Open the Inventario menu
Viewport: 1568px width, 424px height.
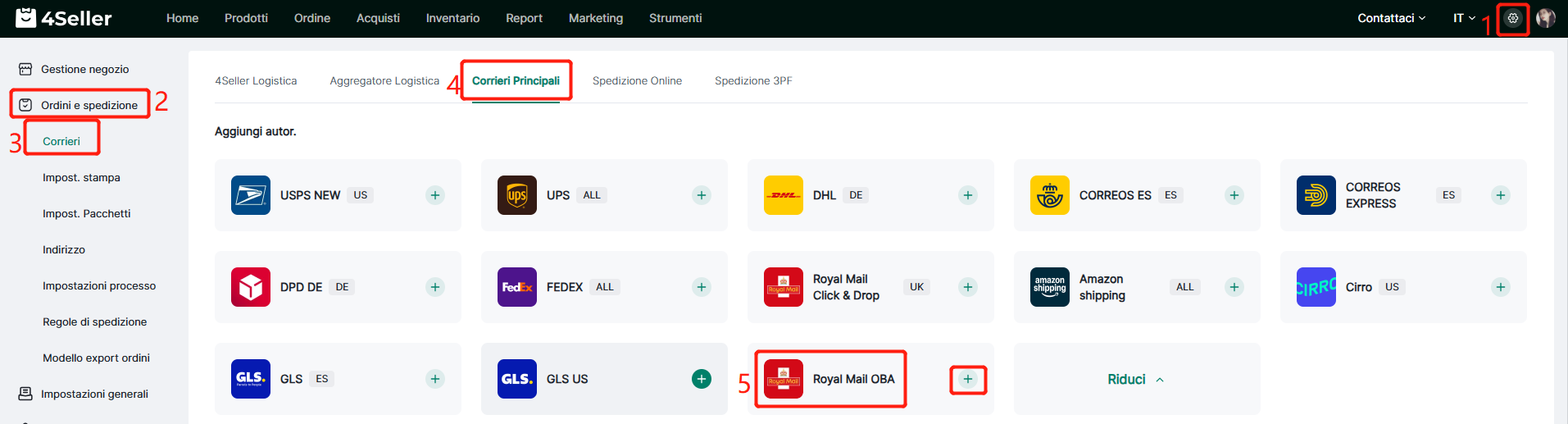tap(452, 18)
